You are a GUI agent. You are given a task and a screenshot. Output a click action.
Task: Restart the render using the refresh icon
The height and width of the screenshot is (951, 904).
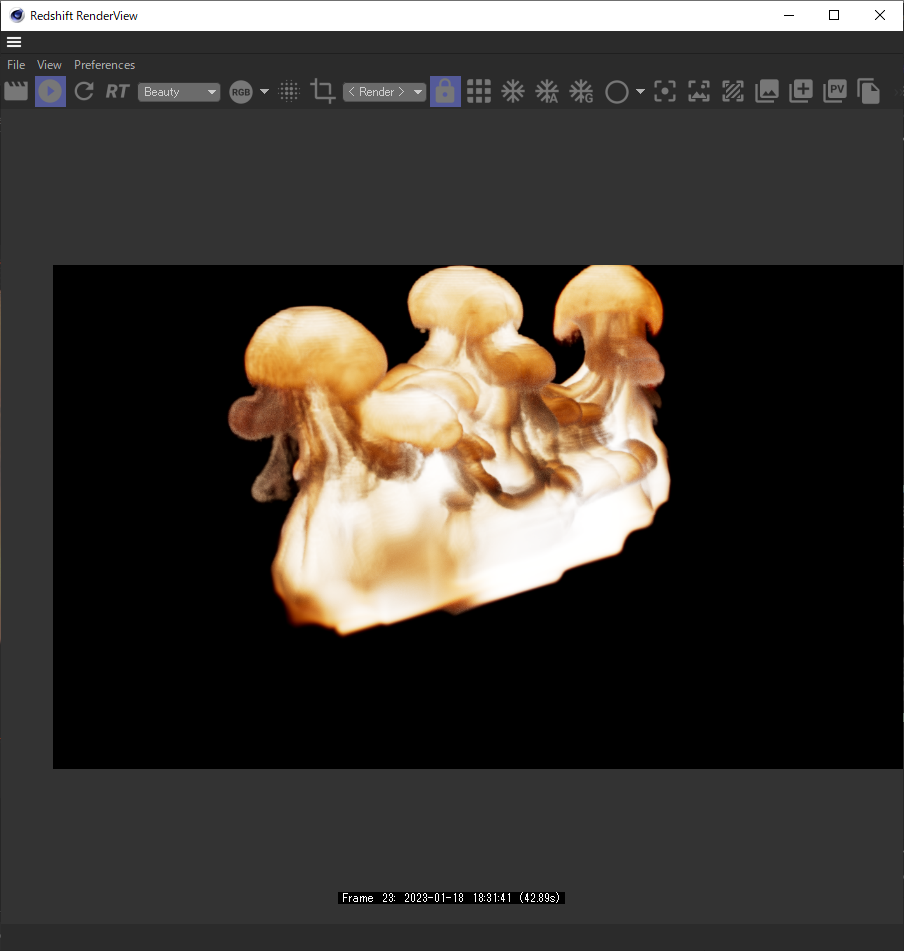pos(84,91)
